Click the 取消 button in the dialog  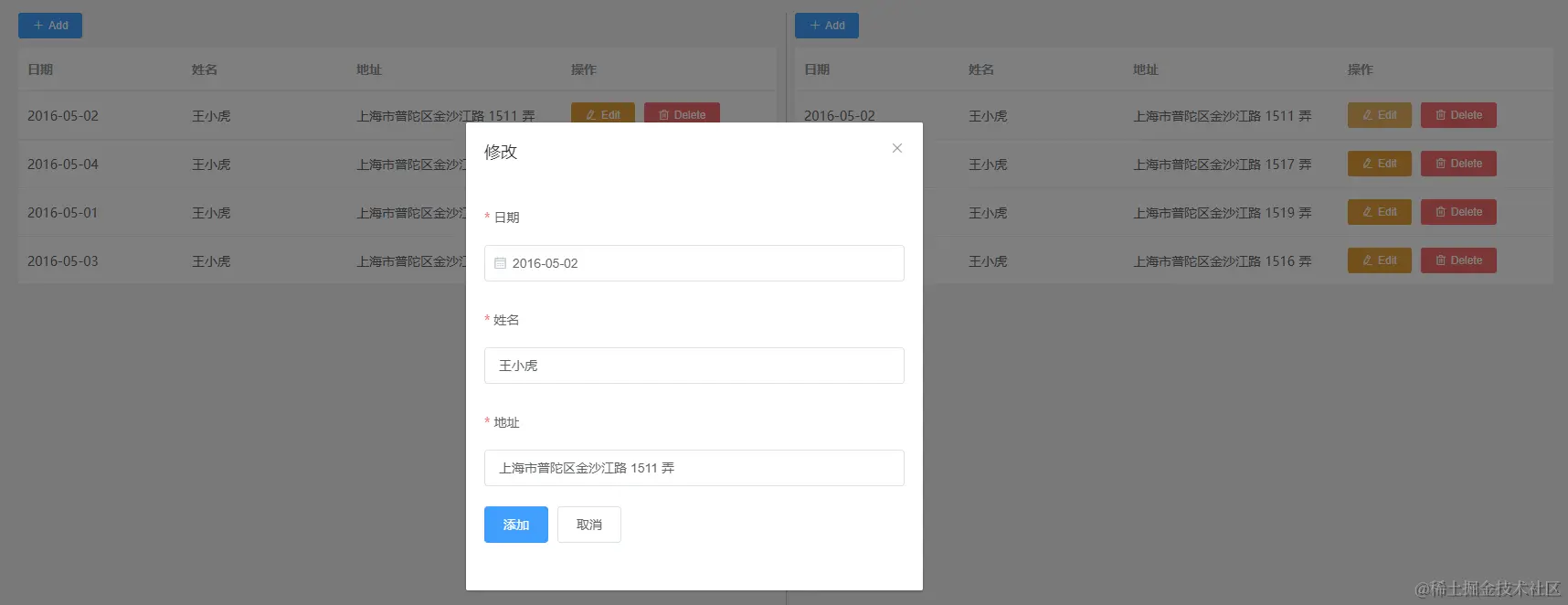pyautogui.click(x=589, y=525)
